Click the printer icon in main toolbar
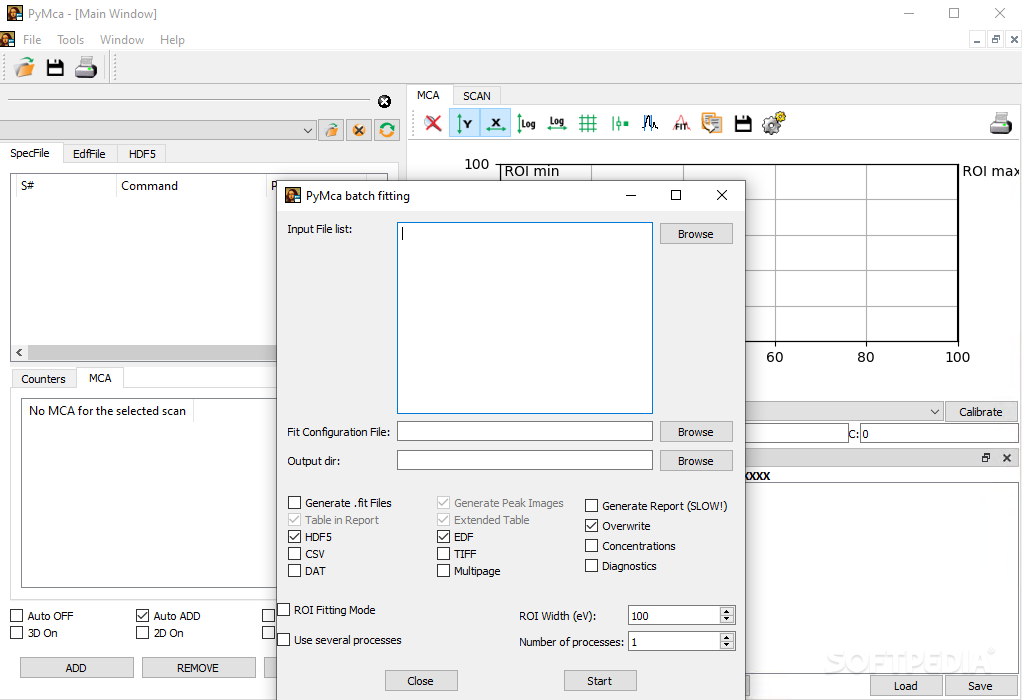The width and height of the screenshot is (1022, 700). point(86,67)
